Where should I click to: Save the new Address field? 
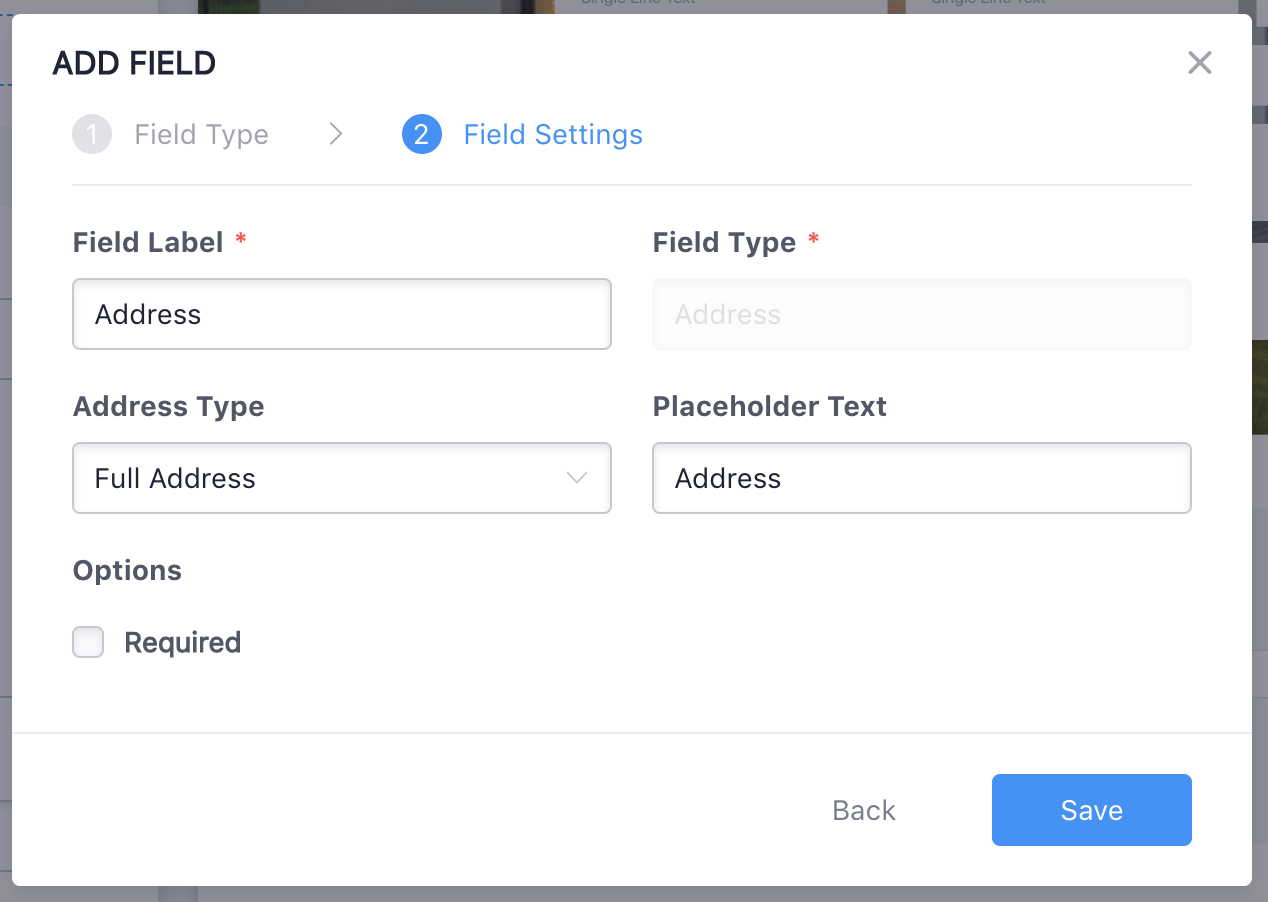click(x=1092, y=810)
